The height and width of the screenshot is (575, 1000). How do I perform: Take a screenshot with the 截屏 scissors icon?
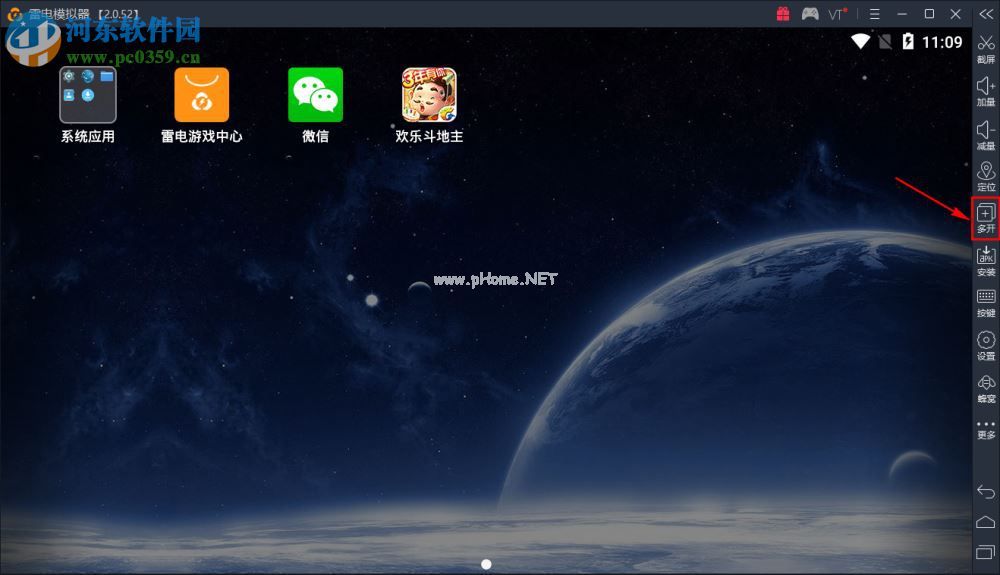[986, 49]
